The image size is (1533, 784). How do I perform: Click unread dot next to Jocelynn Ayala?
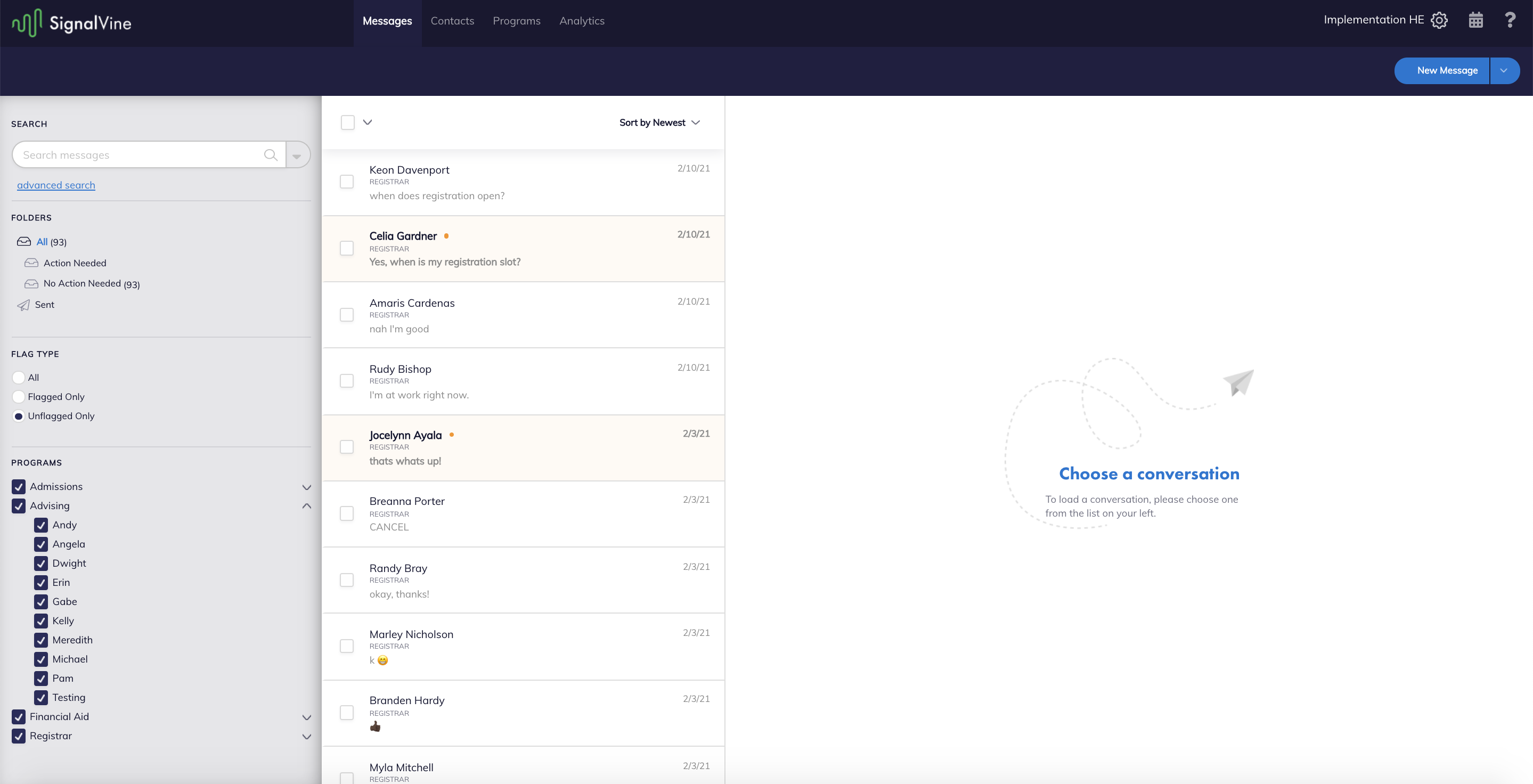(x=452, y=435)
